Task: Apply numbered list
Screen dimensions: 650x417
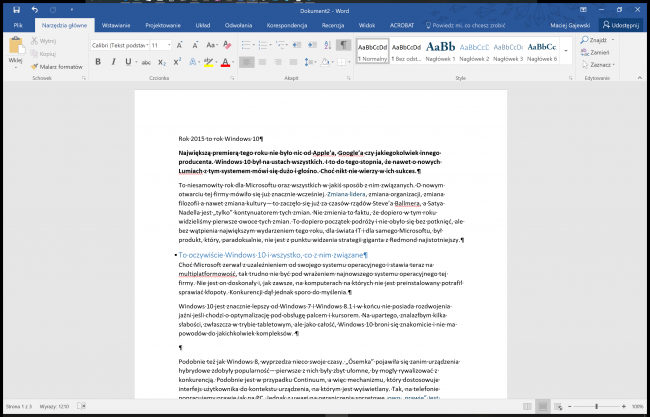Action: [263, 45]
